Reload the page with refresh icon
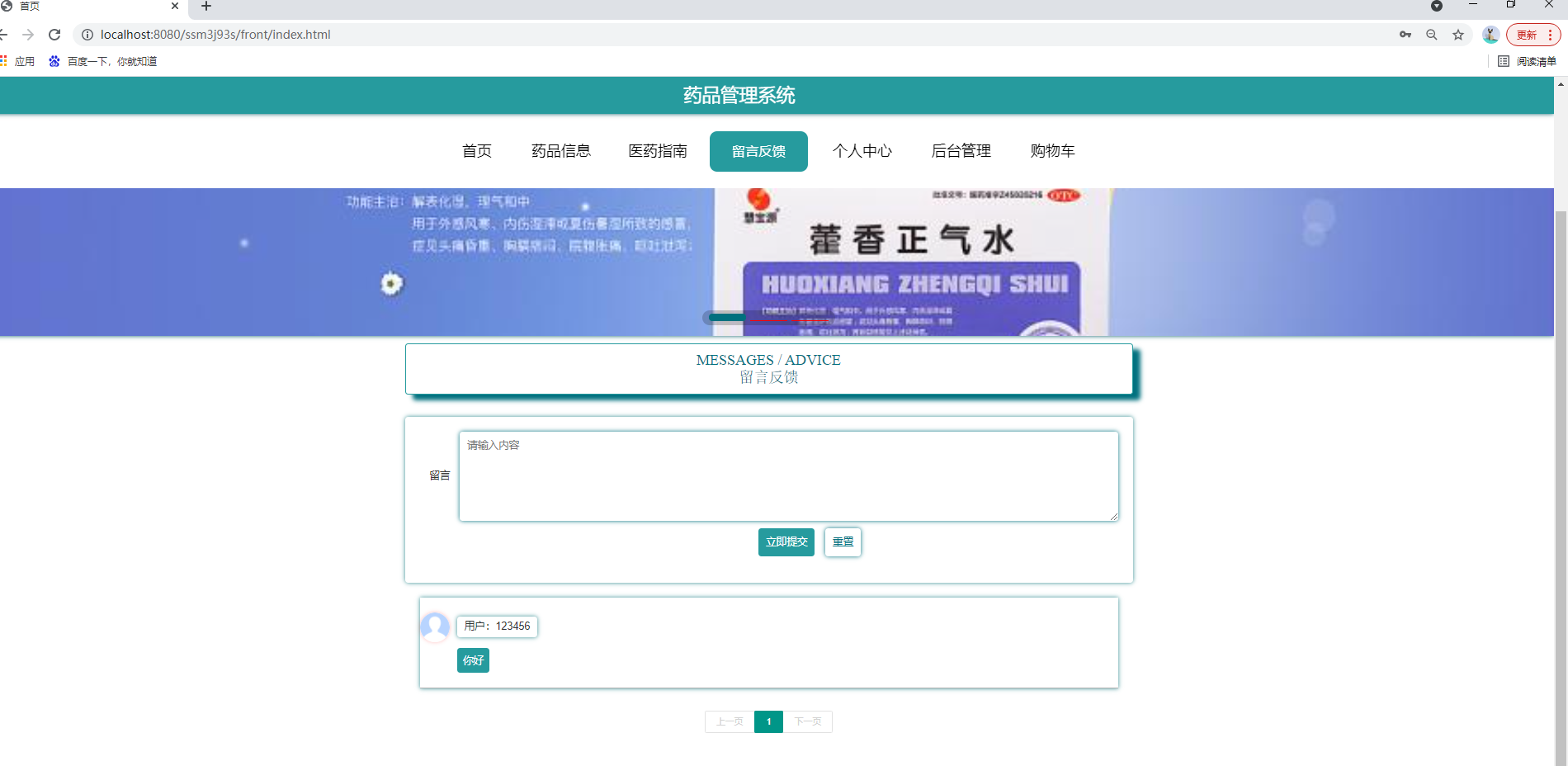The height and width of the screenshot is (766, 1568). [x=54, y=35]
